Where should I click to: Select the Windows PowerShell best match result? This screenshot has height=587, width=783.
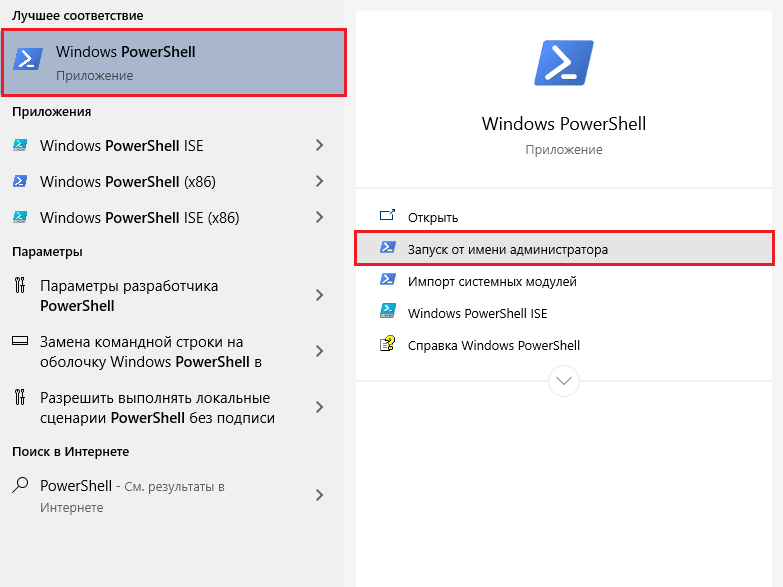coord(174,62)
